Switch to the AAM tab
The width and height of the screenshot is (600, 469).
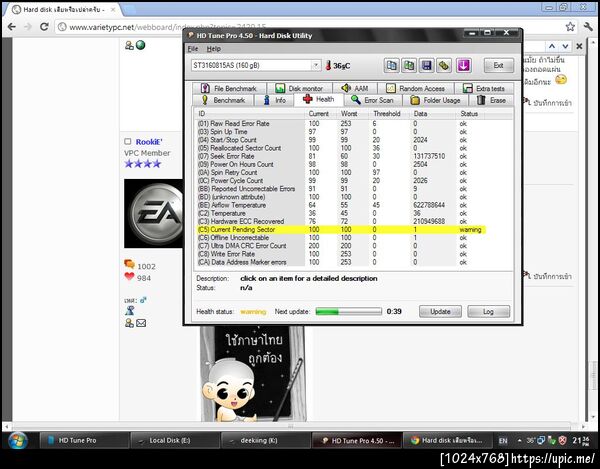(355, 88)
